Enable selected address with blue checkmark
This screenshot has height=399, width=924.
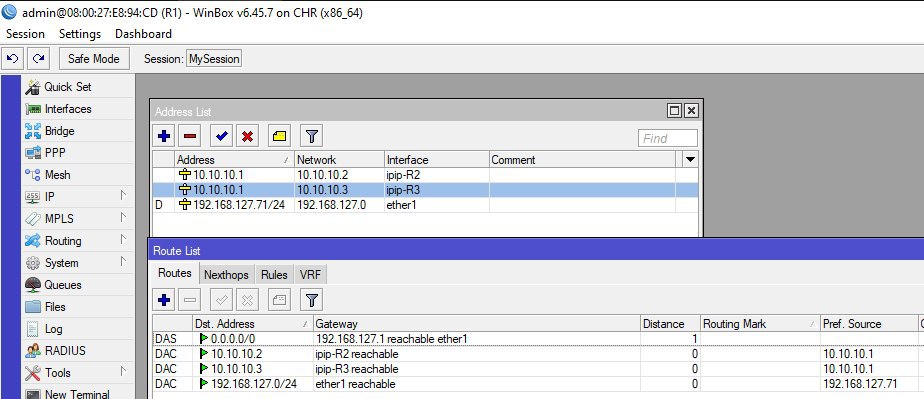(x=222, y=136)
